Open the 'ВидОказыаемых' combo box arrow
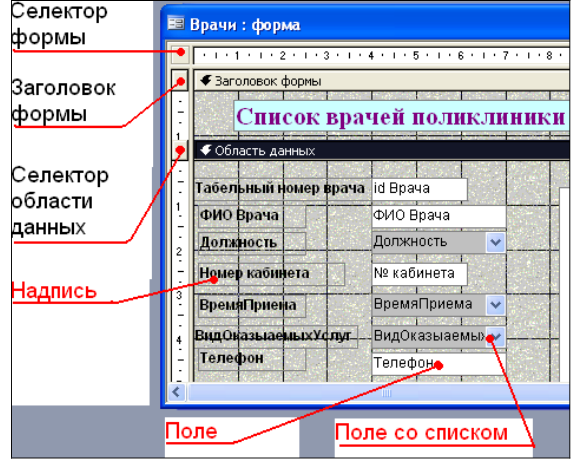 click(x=496, y=336)
